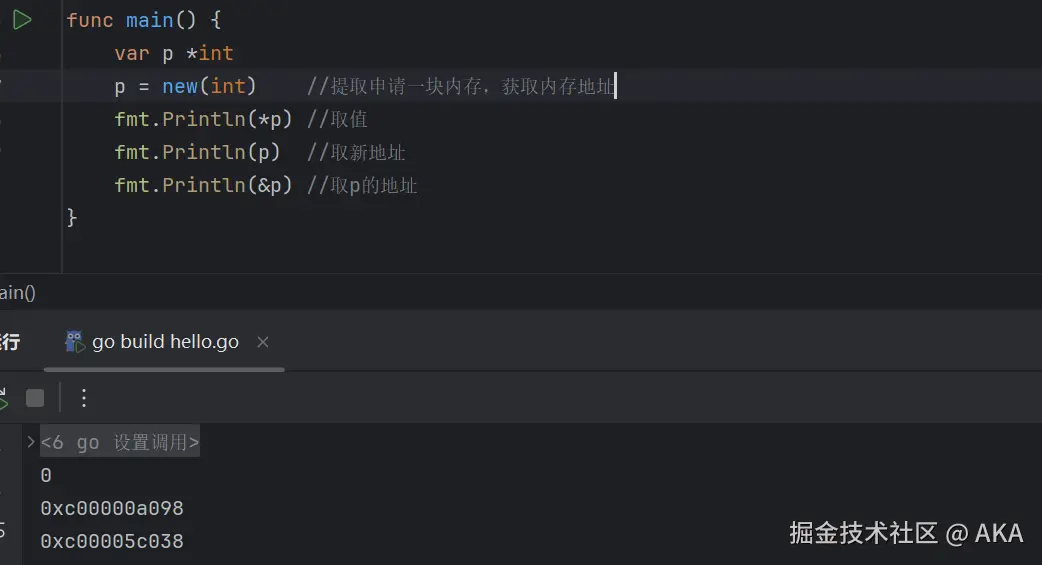Click the folded '<6 go 设置调用>' text

[x=119, y=442]
